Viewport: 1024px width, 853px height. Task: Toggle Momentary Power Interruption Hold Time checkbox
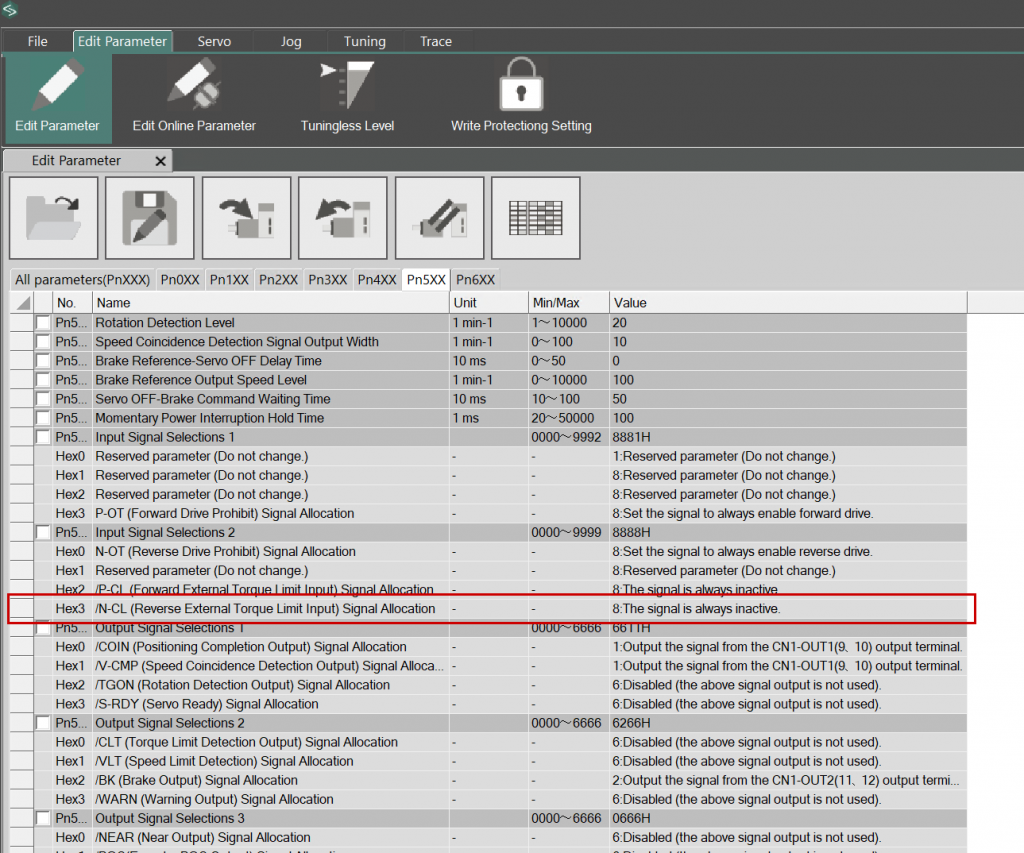pyautogui.click(x=43, y=418)
